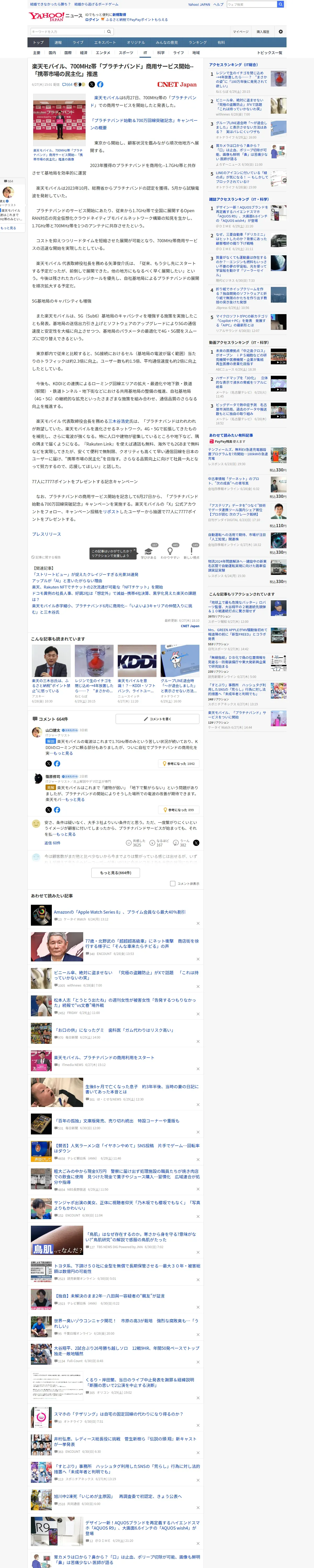This screenshot has width=314, height=1568.
Task: Share 篠原修司's comment on X
Action: click(49, 810)
